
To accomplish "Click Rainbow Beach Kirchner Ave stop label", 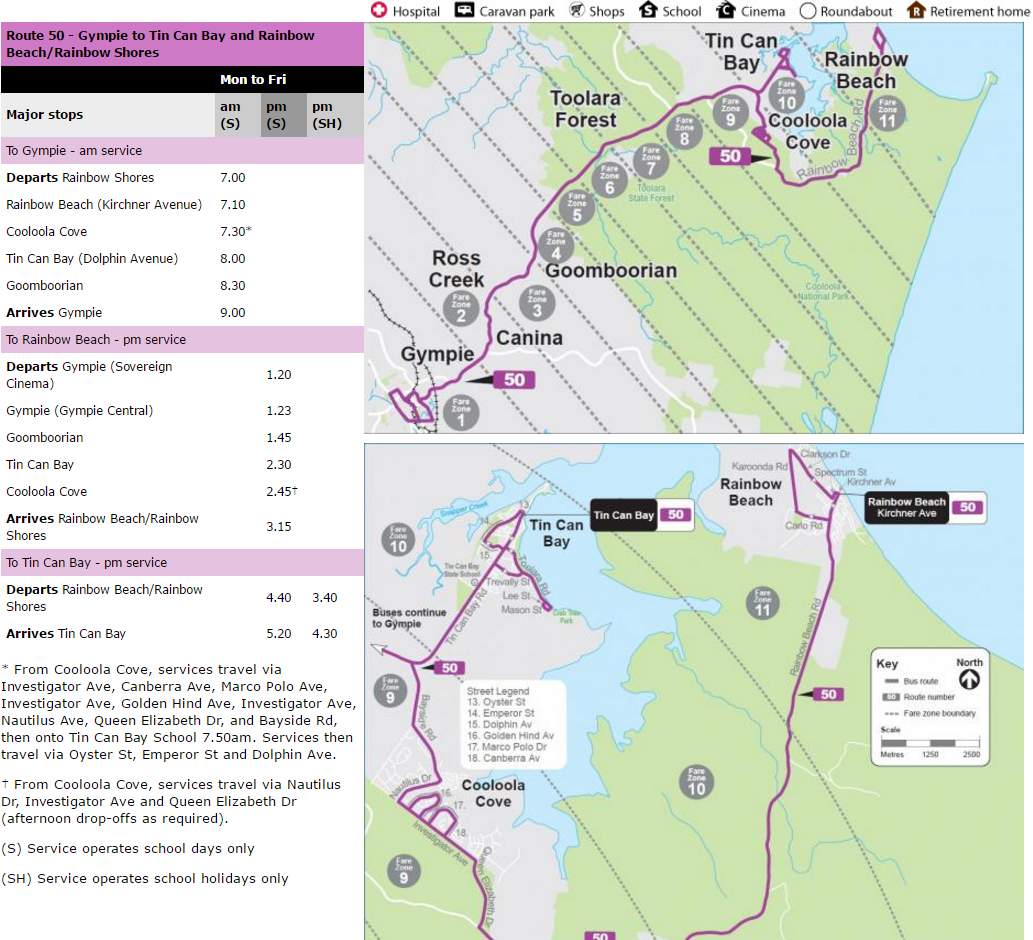I will pos(906,507).
